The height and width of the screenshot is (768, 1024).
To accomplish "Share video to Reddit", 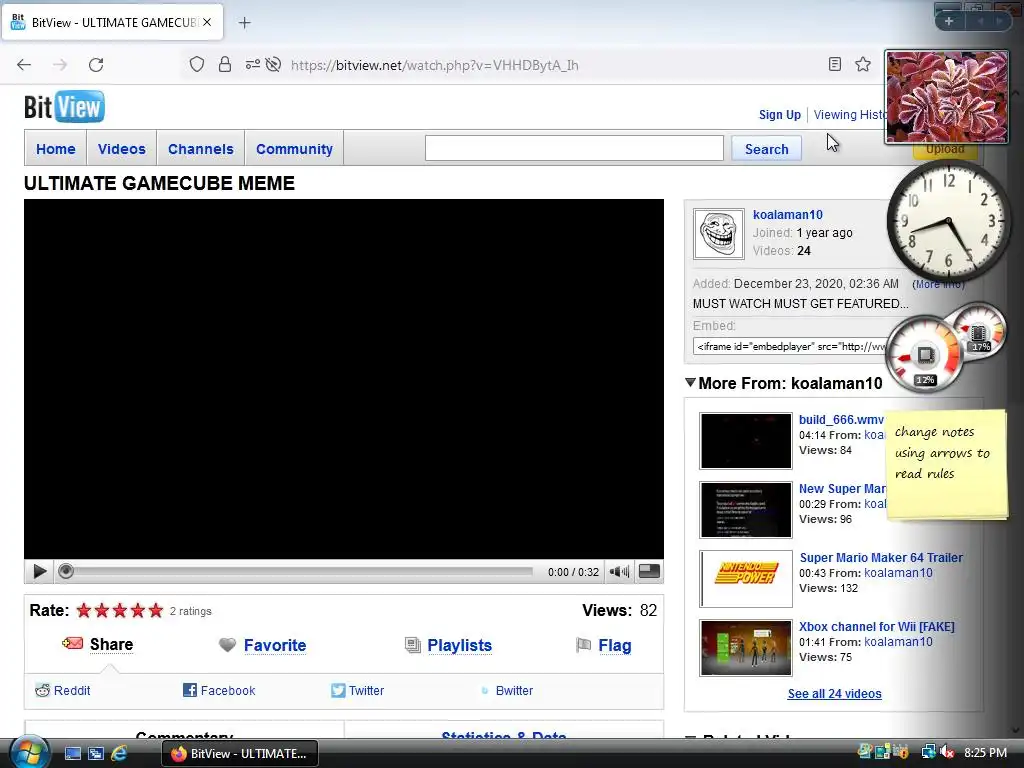I will point(72,690).
